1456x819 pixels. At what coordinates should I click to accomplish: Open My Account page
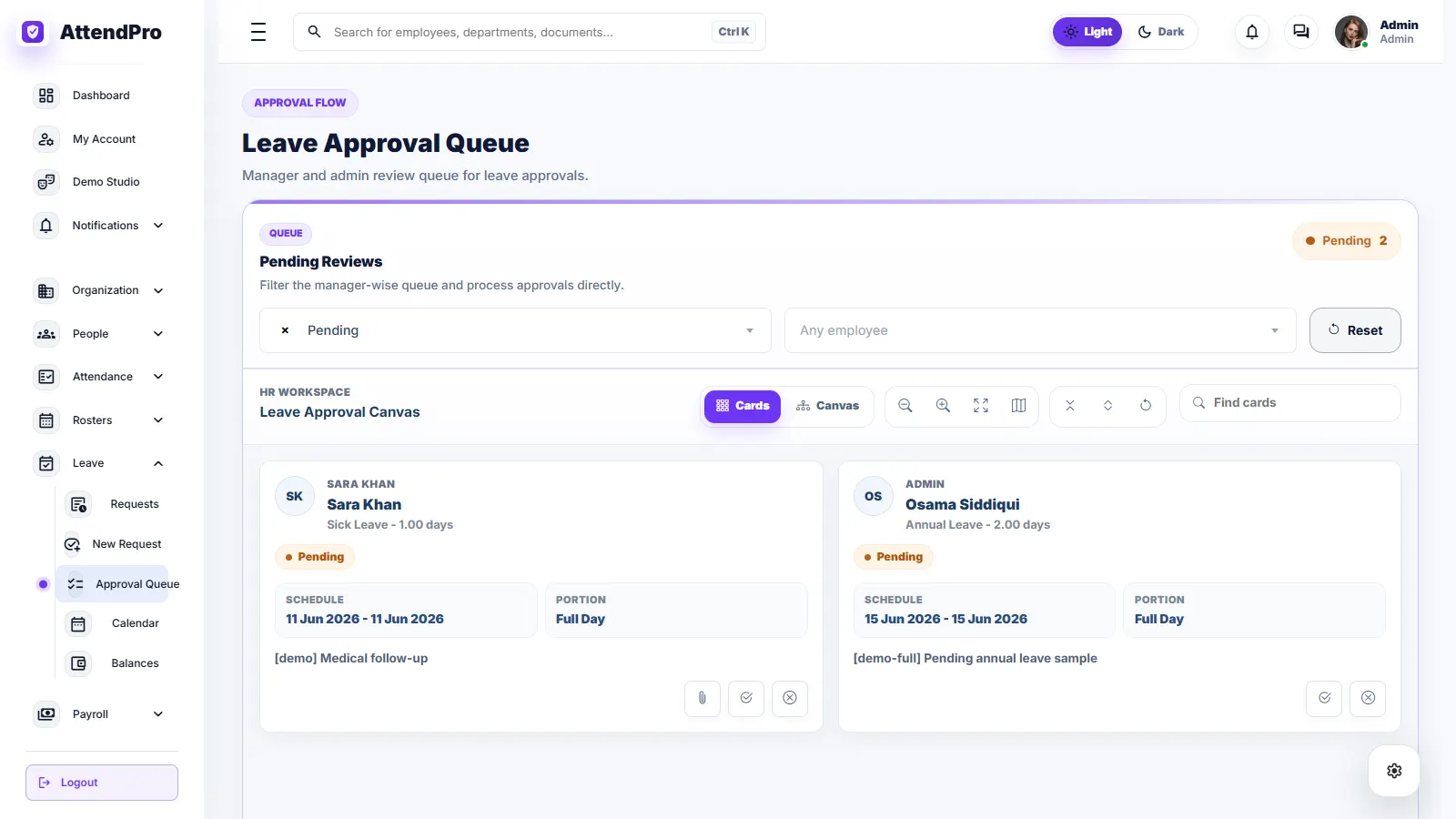pos(104,139)
